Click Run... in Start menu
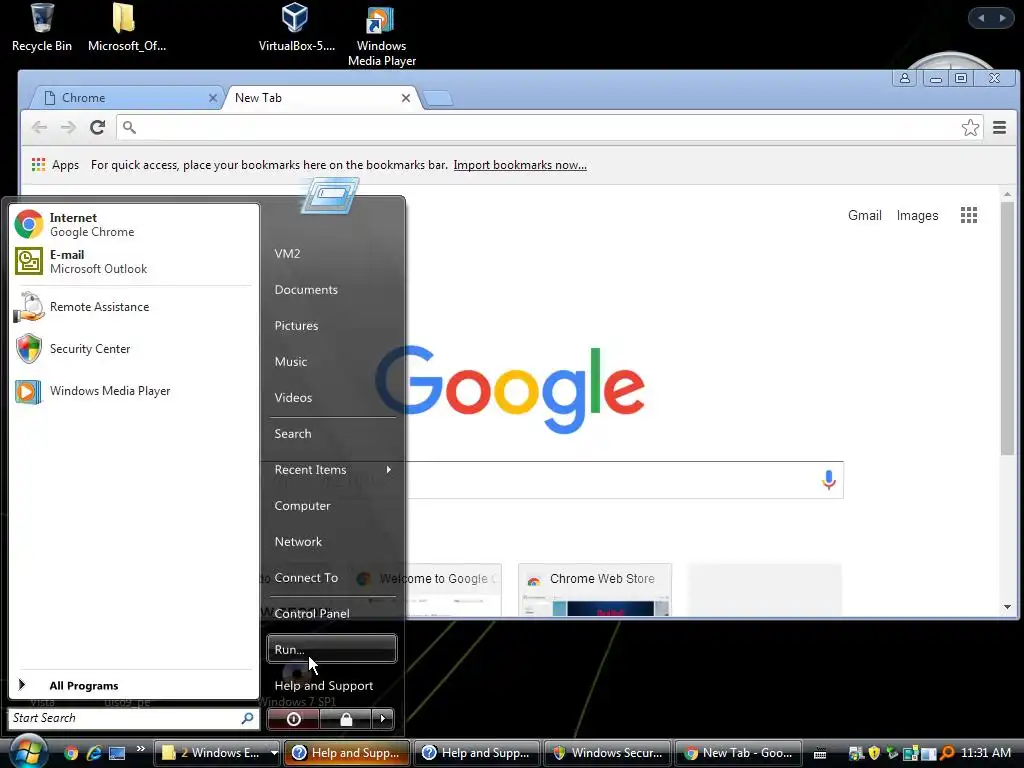This screenshot has width=1024, height=768. [x=332, y=649]
